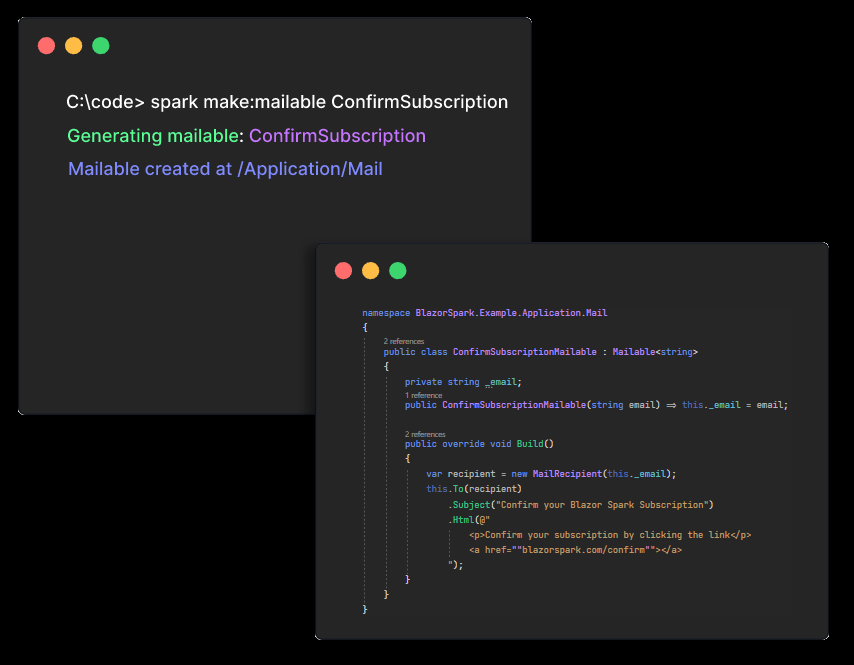Select the 'Generating mailable' output text
Viewport: 854px width, 665px height.
pos(152,136)
